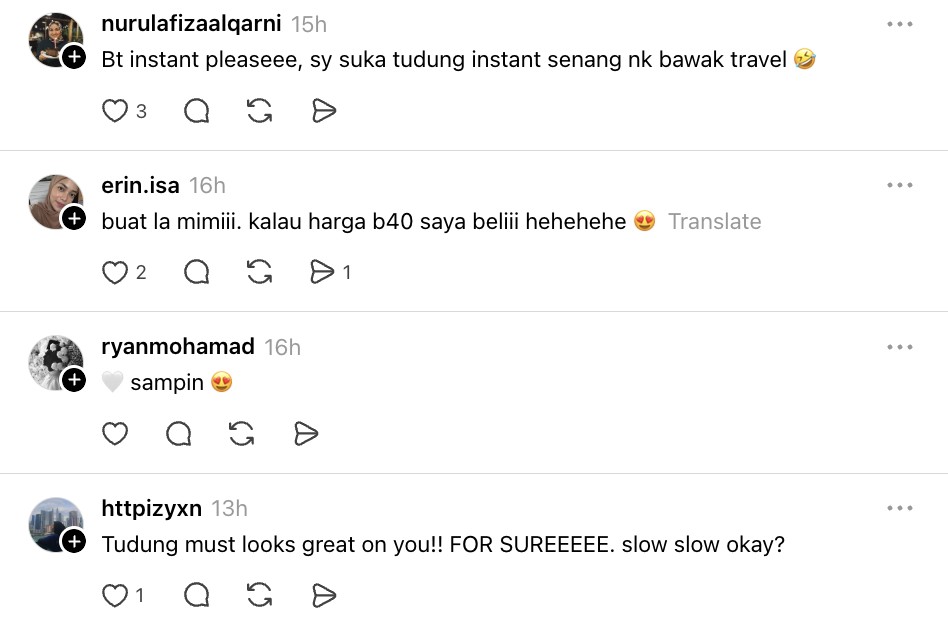Repost ryanmohamad's sampin comment
The width and height of the screenshot is (948, 620).
(x=241, y=433)
